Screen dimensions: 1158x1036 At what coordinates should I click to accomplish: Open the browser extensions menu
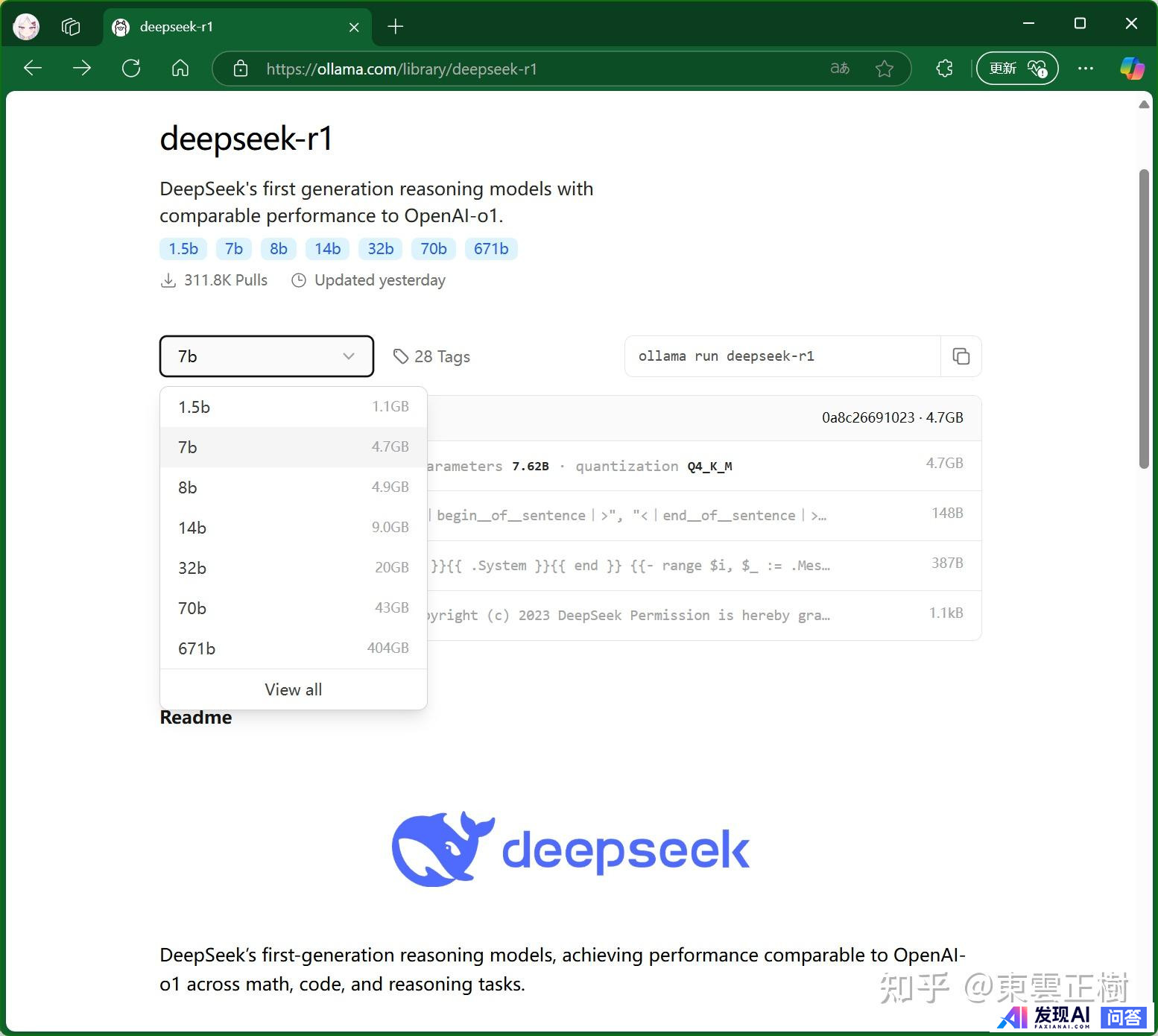[944, 69]
